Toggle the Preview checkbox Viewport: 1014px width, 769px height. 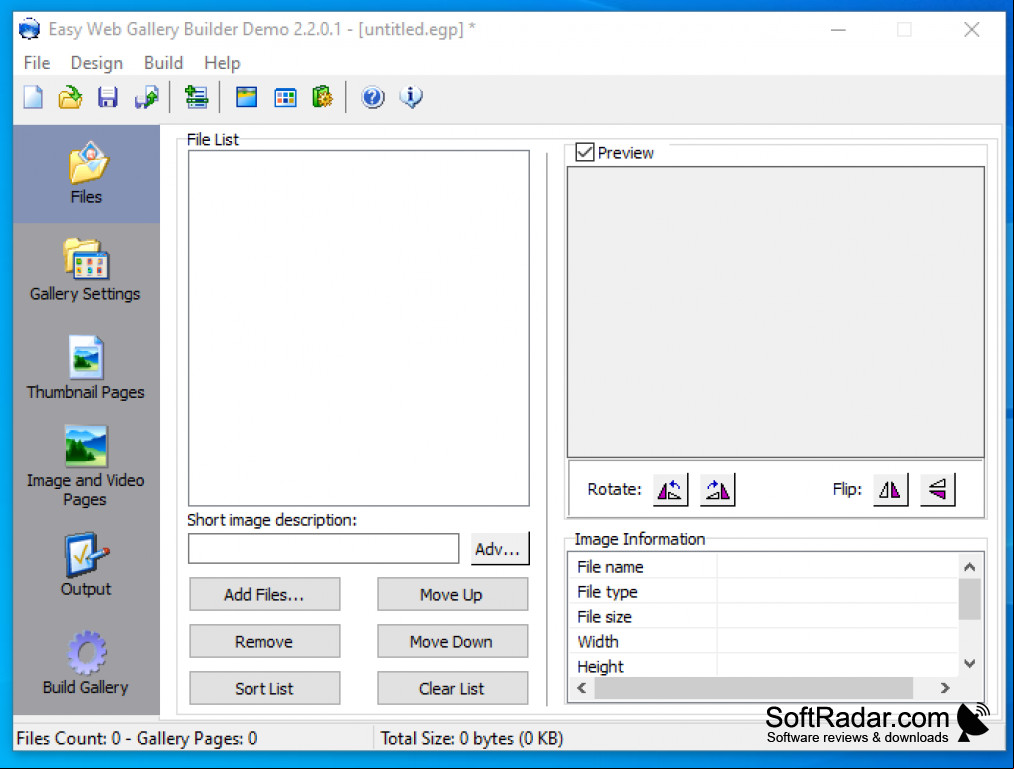tap(585, 153)
